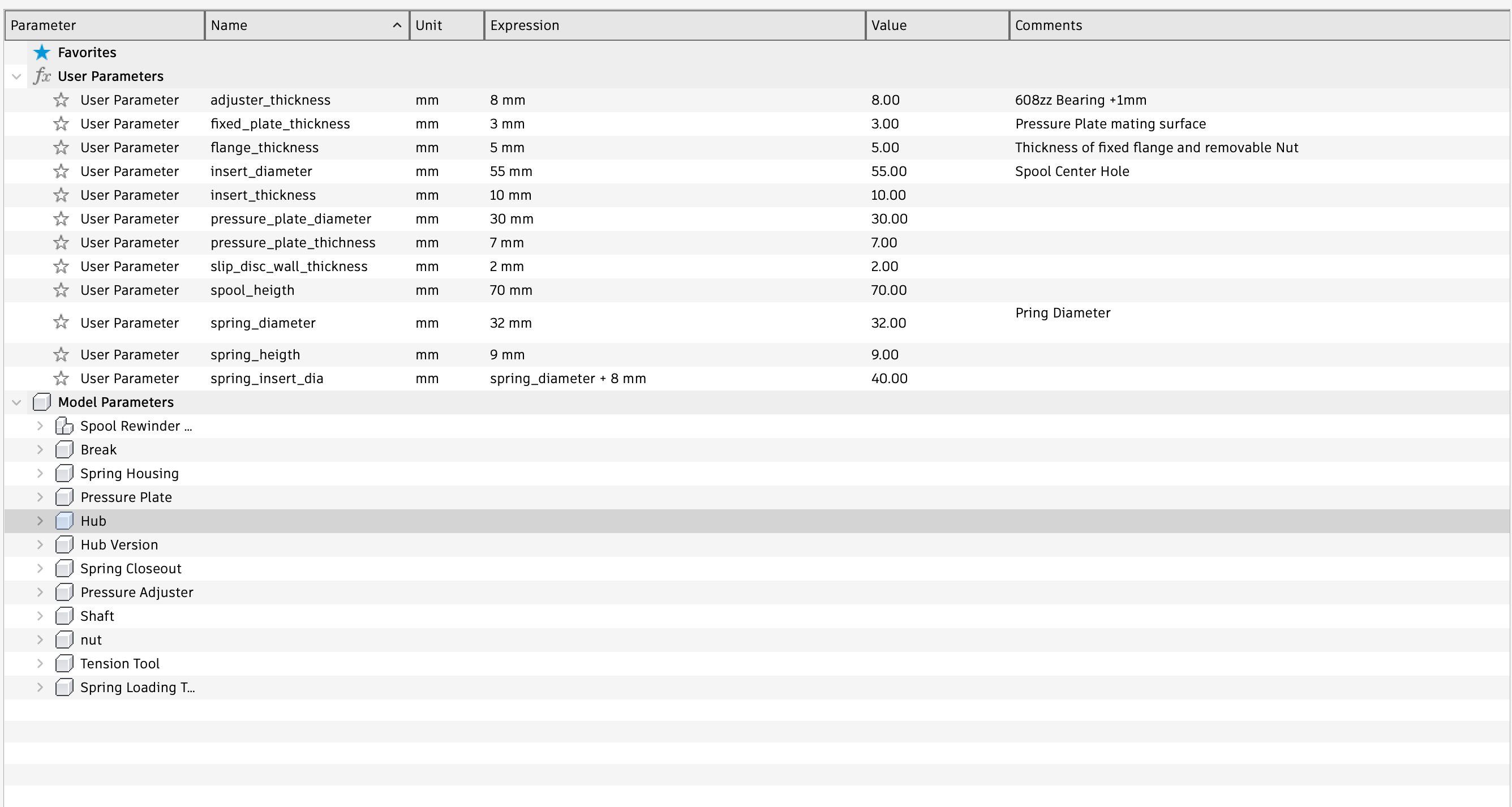
Task: Favorite the fixed_plate_thickness parameter star
Action: click(x=61, y=124)
